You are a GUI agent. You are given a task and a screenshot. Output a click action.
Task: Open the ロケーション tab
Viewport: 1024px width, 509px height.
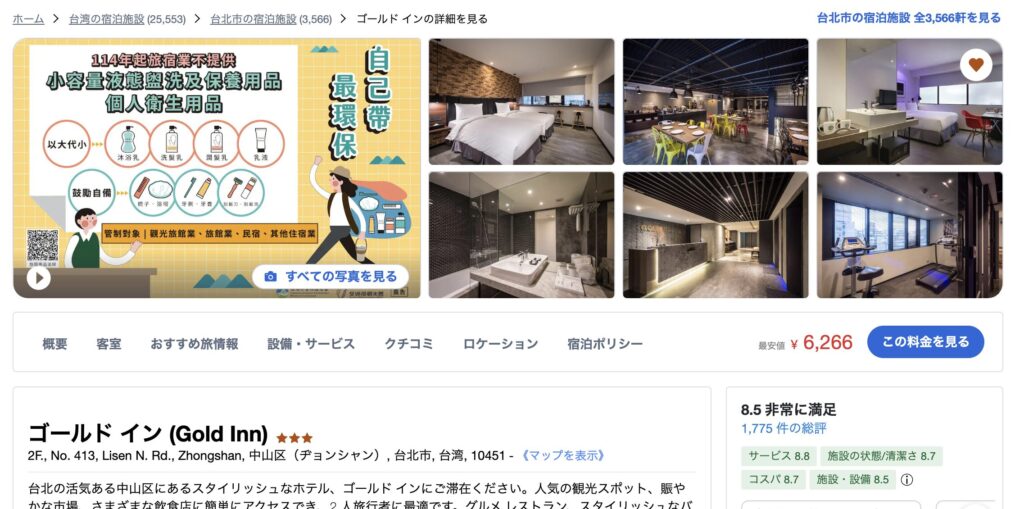(500, 344)
